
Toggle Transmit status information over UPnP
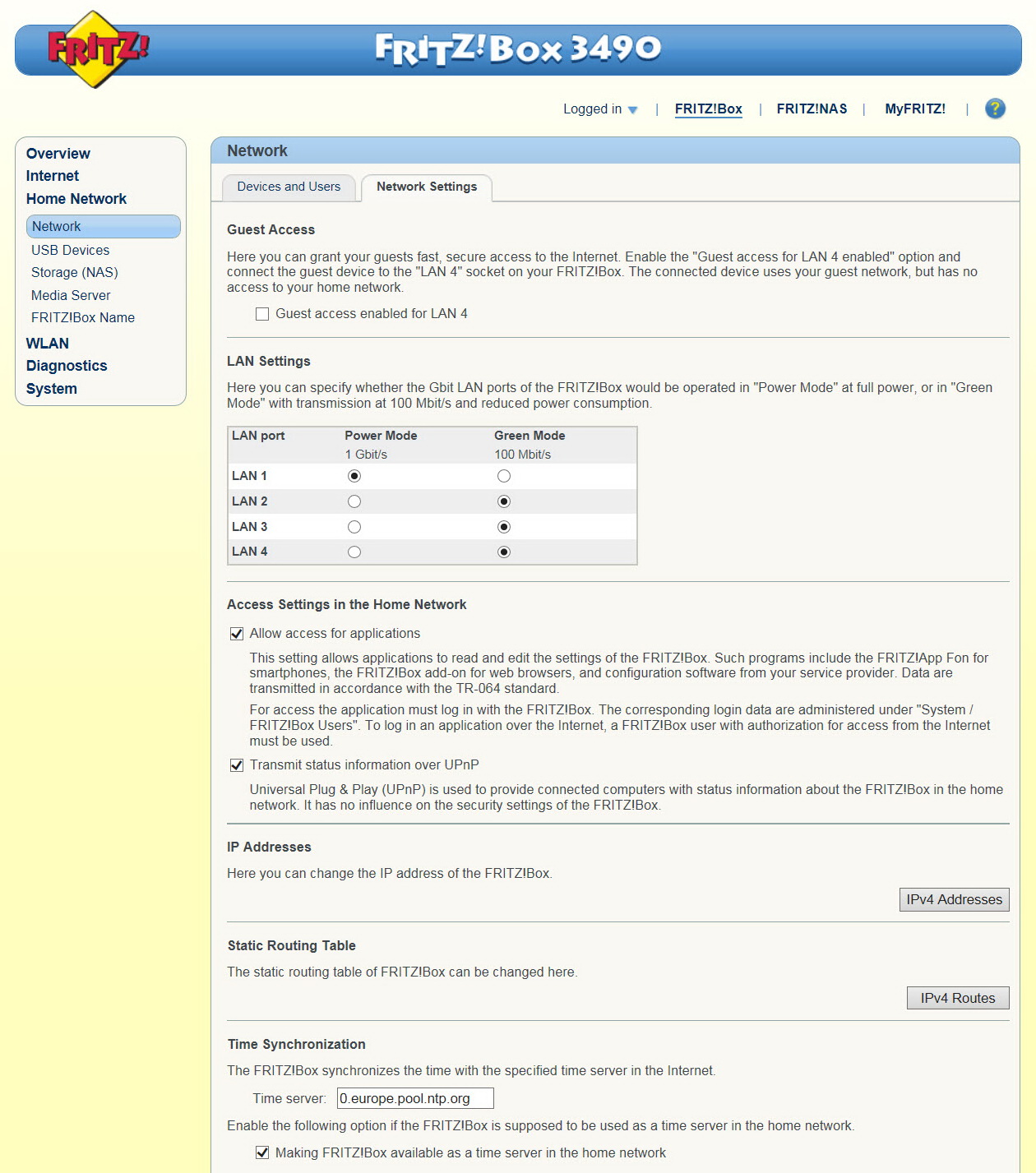click(x=237, y=765)
